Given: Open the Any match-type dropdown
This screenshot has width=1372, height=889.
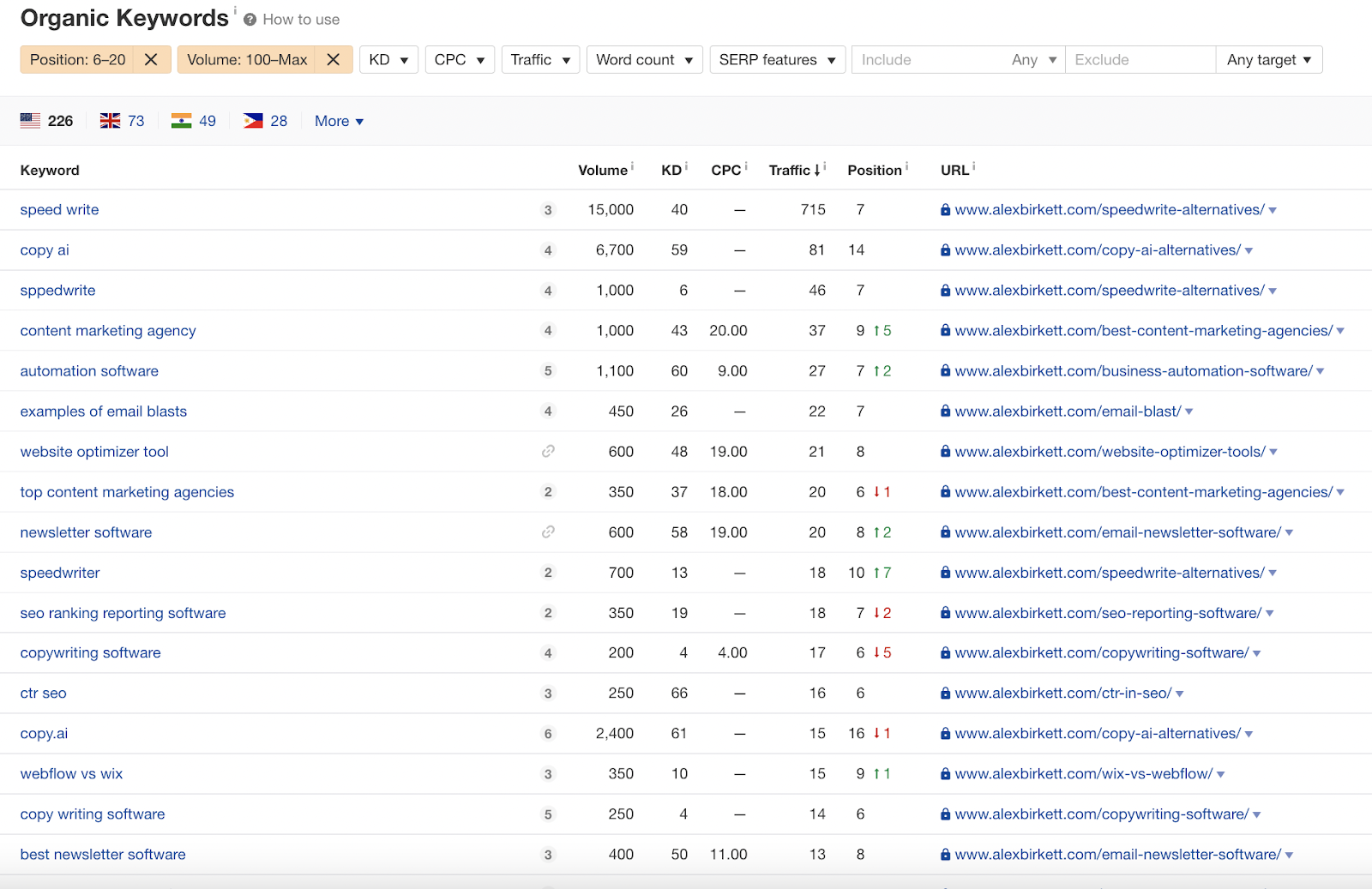Looking at the screenshot, I should (1033, 60).
